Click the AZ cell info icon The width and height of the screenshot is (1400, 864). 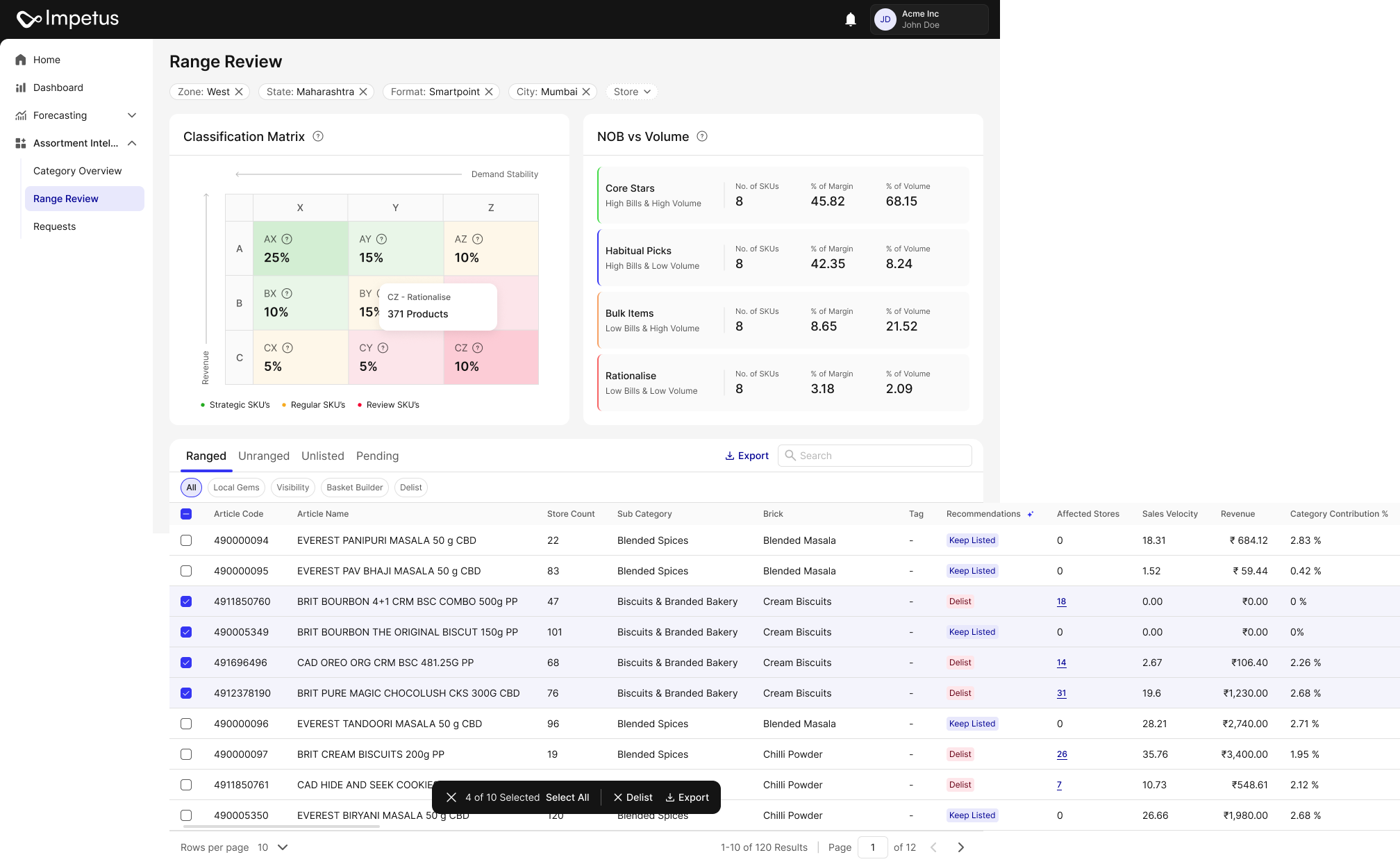(478, 239)
